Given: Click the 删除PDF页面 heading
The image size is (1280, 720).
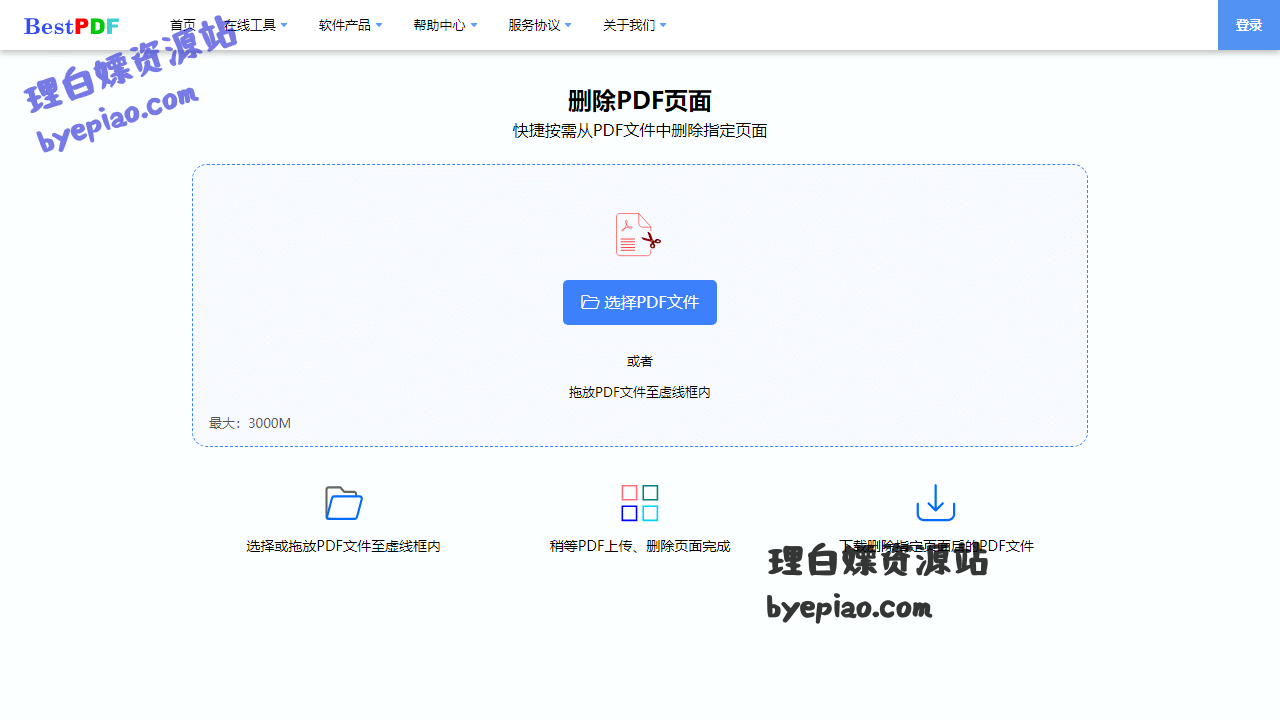Looking at the screenshot, I should (640, 101).
